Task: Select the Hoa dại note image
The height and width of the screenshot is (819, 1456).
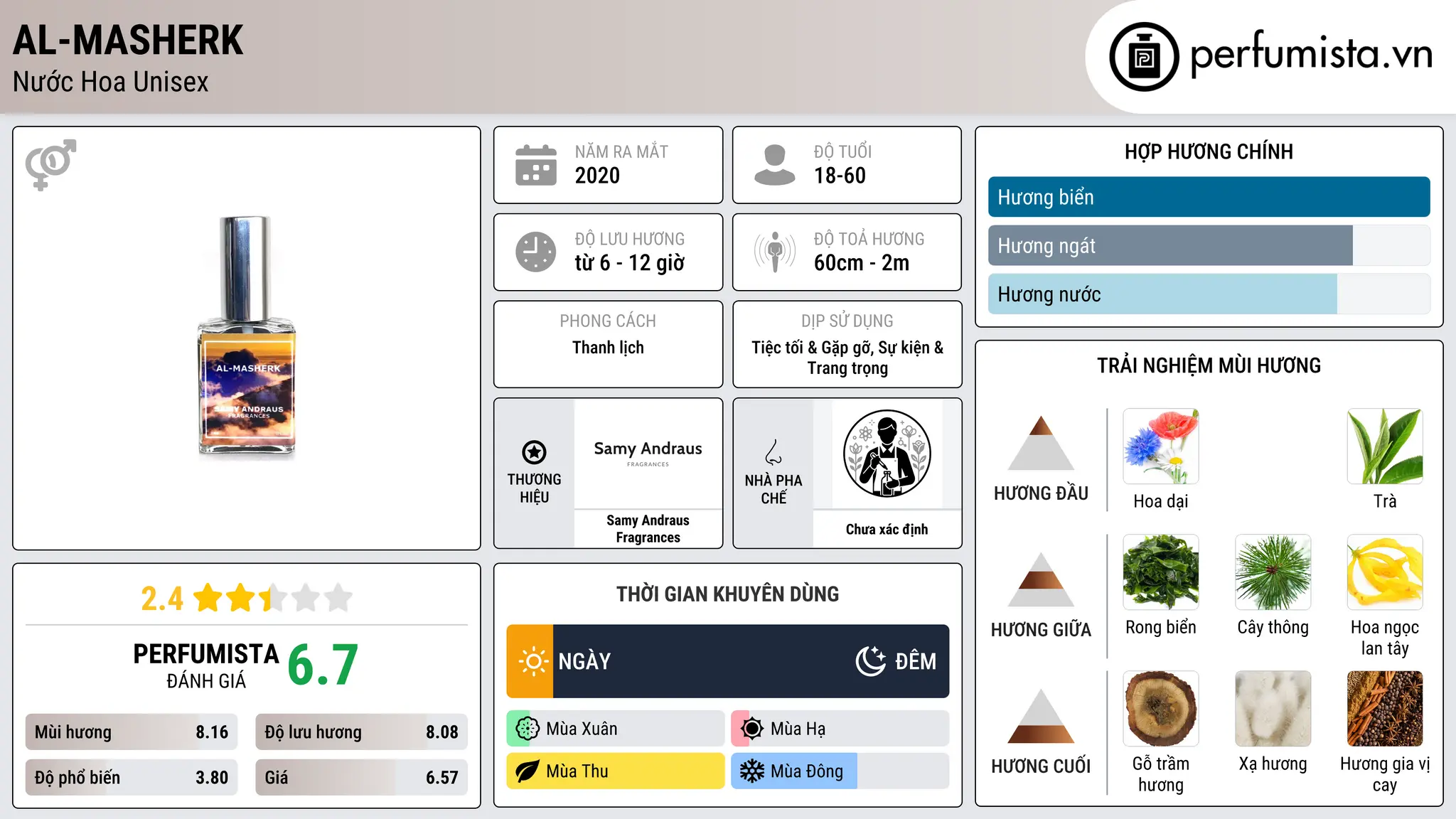Action: click(1161, 446)
